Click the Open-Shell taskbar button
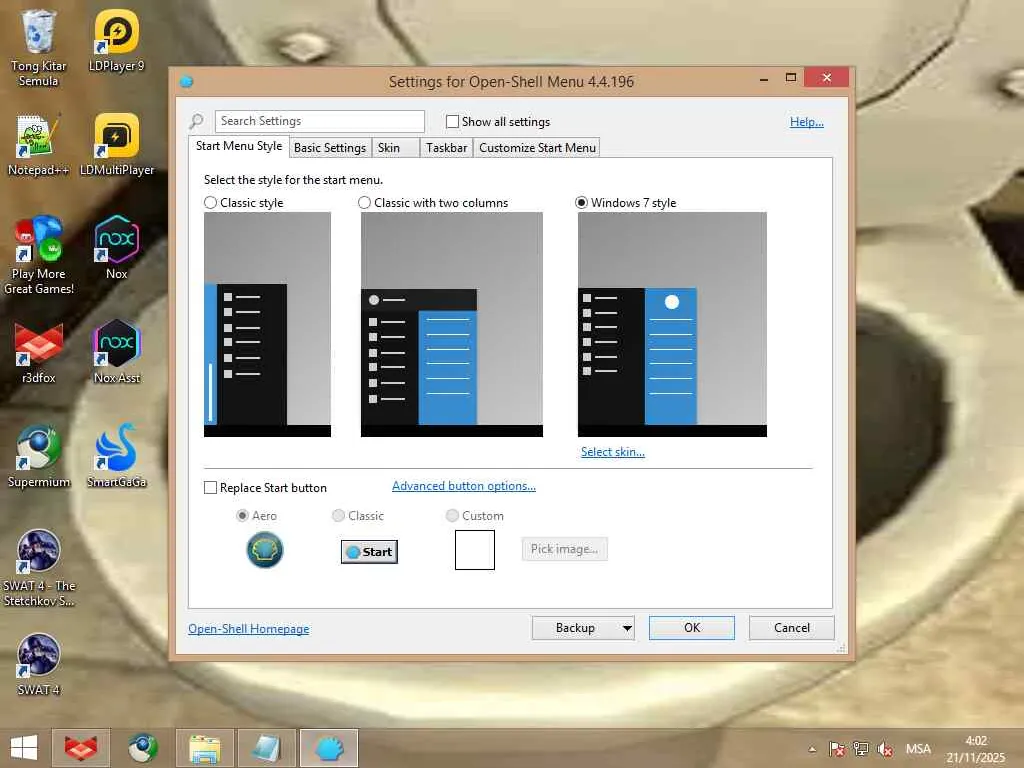This screenshot has height=768, width=1024. pos(329,748)
